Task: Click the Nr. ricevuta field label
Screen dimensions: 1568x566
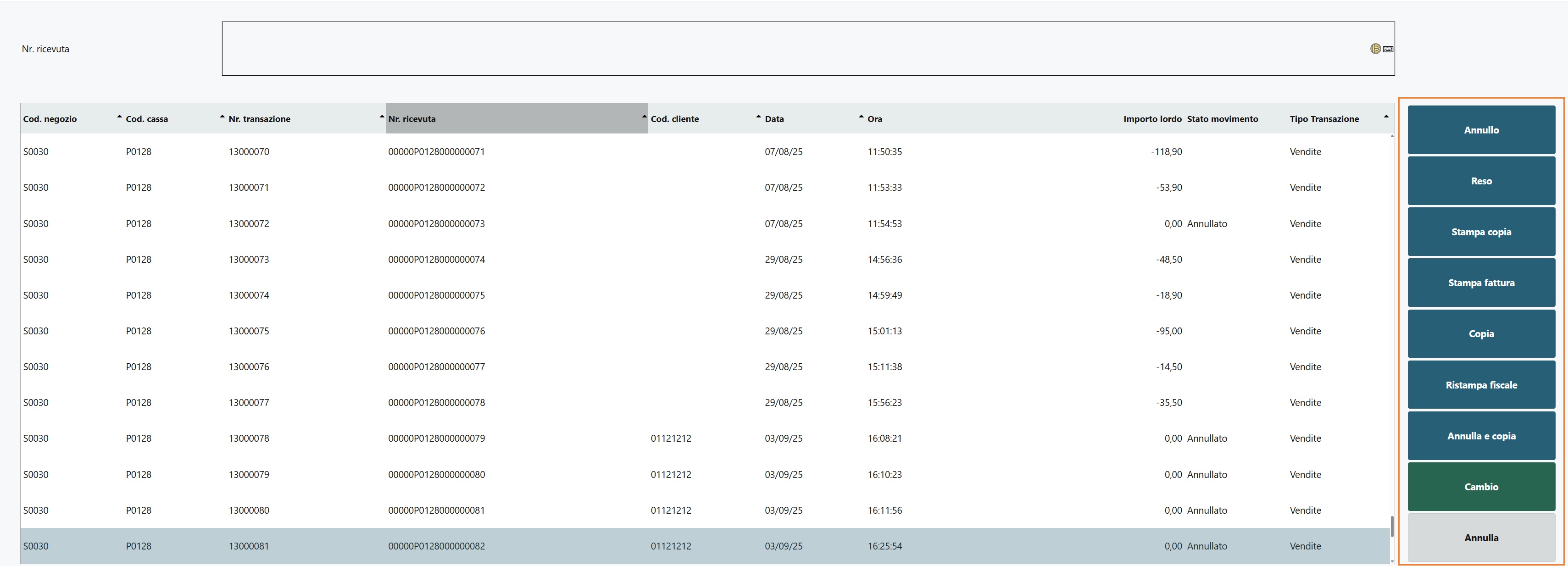Action: click(45, 49)
